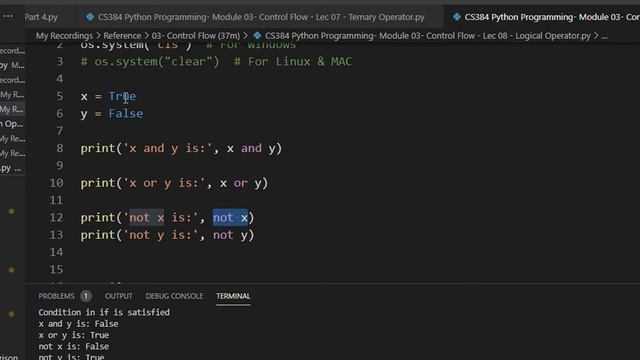Select the 'Op...' item in the sidebar
Screen dimensions: 640x360
[x=12, y=124]
